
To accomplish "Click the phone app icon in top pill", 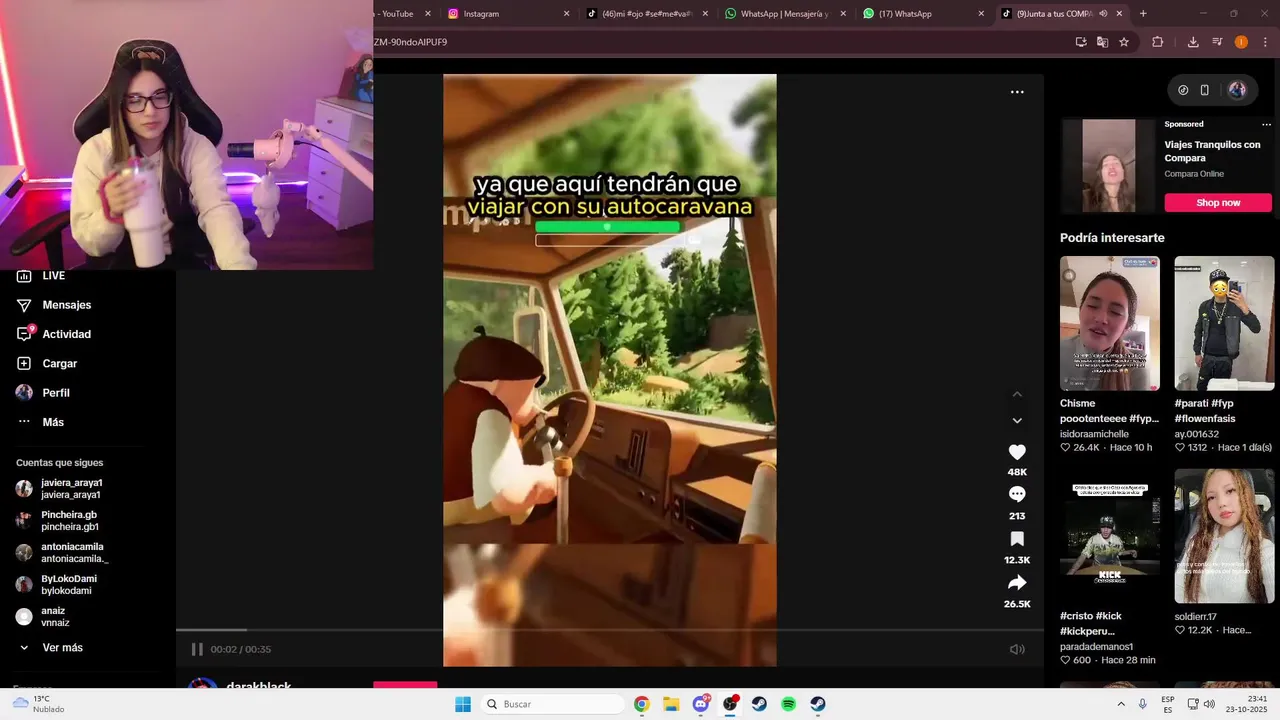I will pyautogui.click(x=1205, y=90).
